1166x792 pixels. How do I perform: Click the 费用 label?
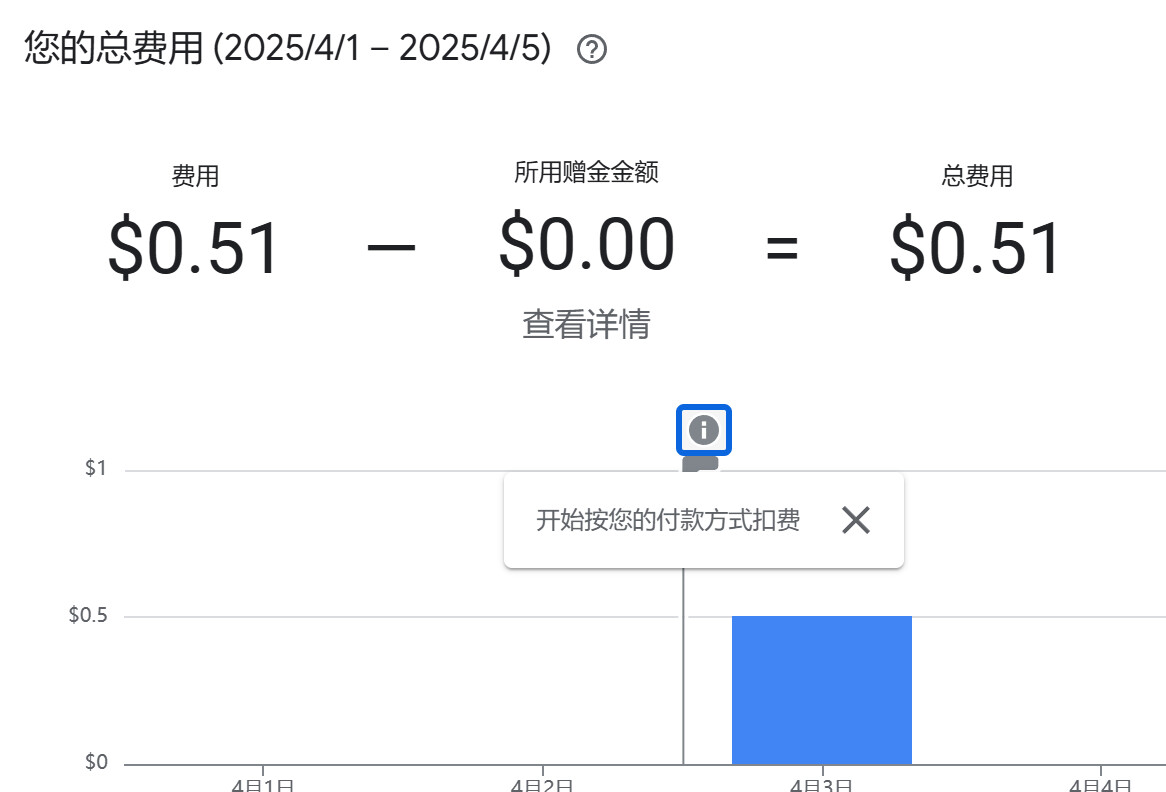pyautogui.click(x=195, y=176)
